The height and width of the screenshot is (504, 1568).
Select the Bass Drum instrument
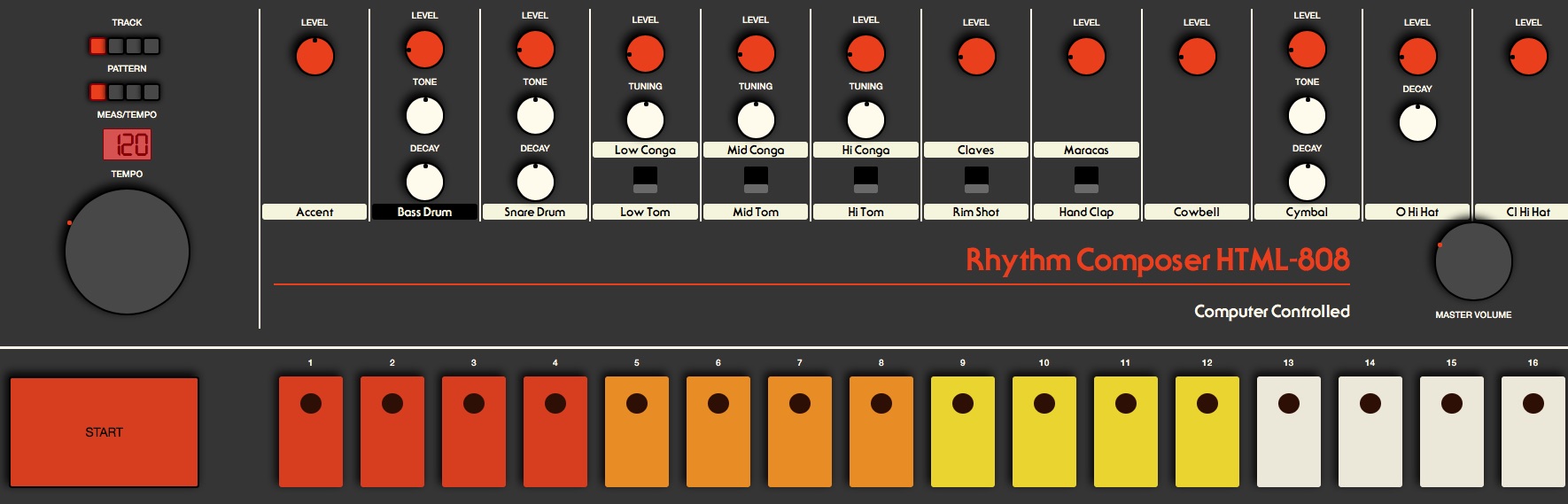pyautogui.click(x=424, y=212)
